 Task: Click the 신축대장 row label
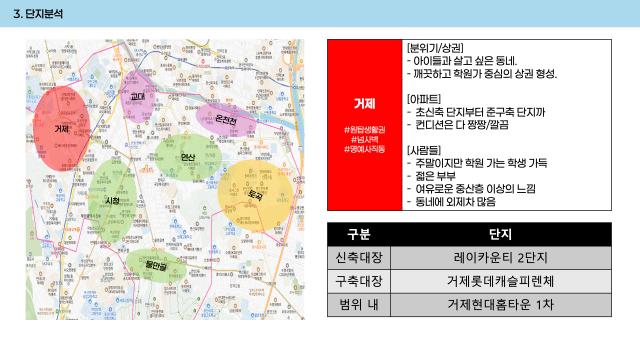click(359, 258)
